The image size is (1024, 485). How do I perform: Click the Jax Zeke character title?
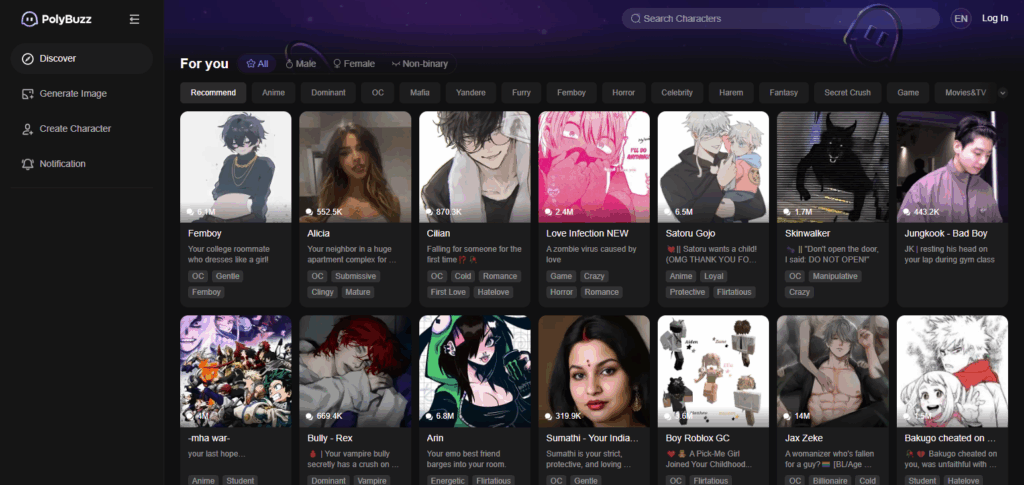pyautogui.click(x=803, y=438)
